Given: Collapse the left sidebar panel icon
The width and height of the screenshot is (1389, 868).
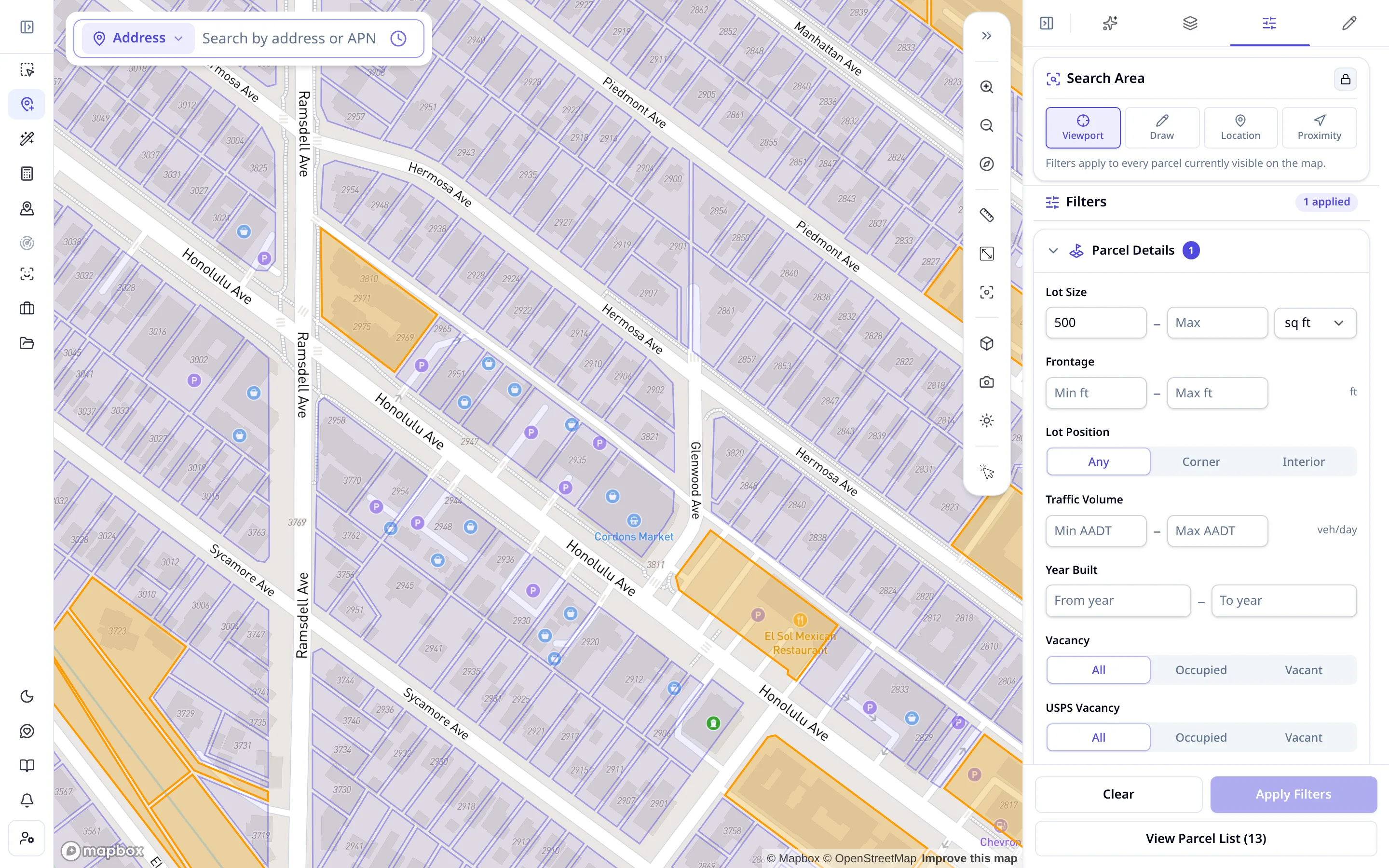Looking at the screenshot, I should pyautogui.click(x=27, y=27).
